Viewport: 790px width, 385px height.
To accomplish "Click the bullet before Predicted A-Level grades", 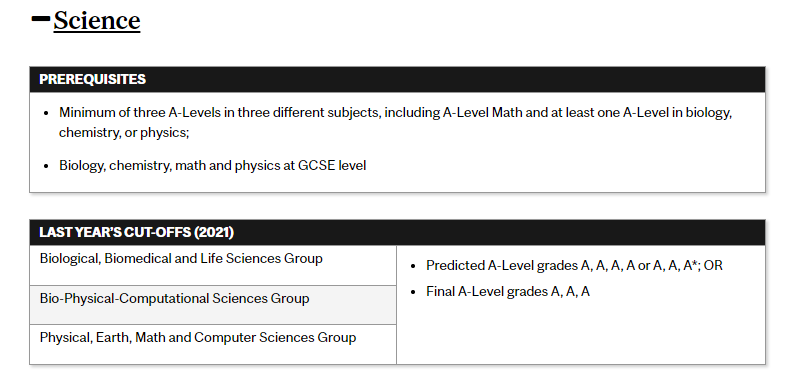I will click(413, 266).
